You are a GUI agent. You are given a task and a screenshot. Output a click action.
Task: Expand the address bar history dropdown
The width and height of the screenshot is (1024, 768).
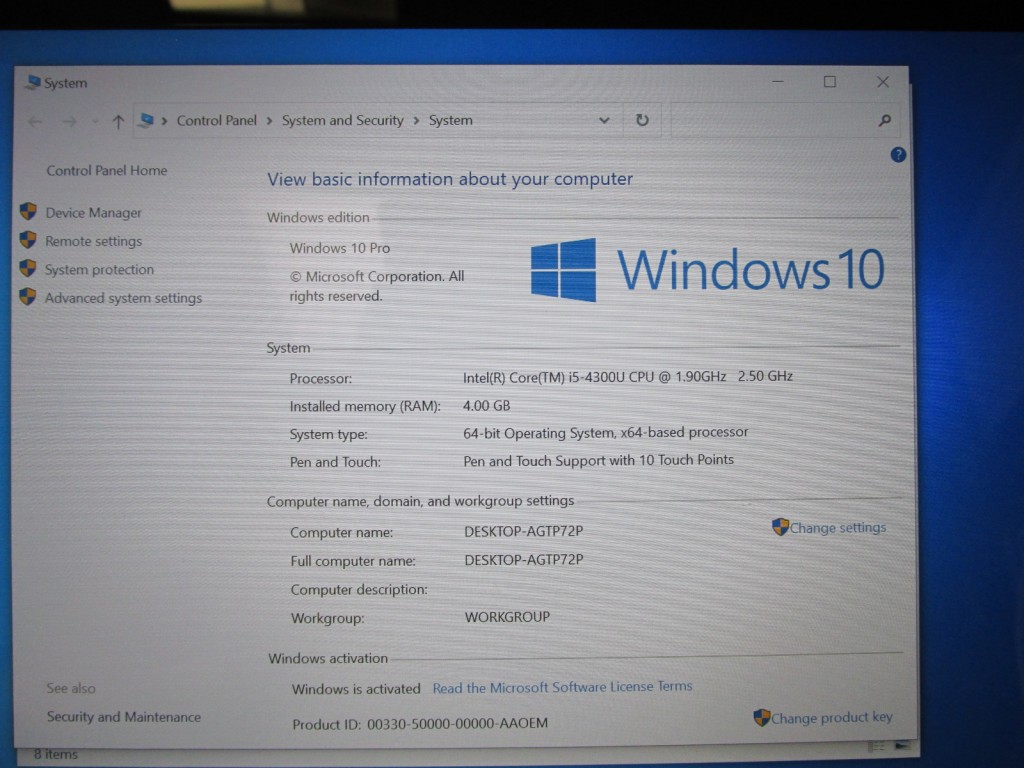(x=604, y=120)
